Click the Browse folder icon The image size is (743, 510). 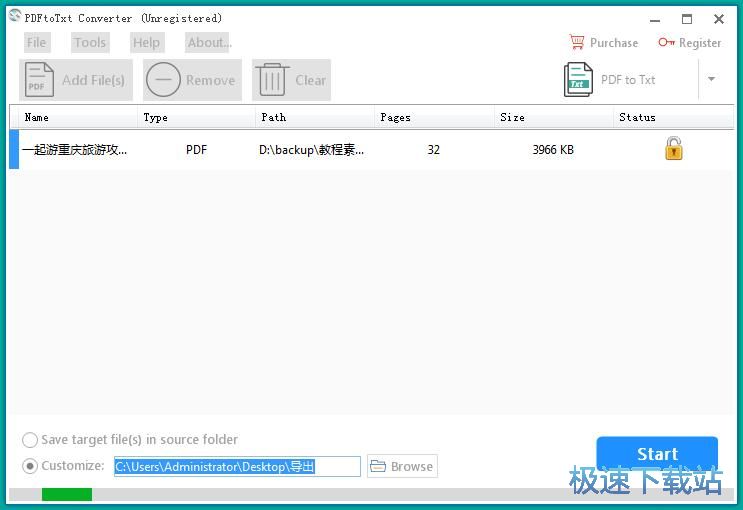(x=378, y=466)
